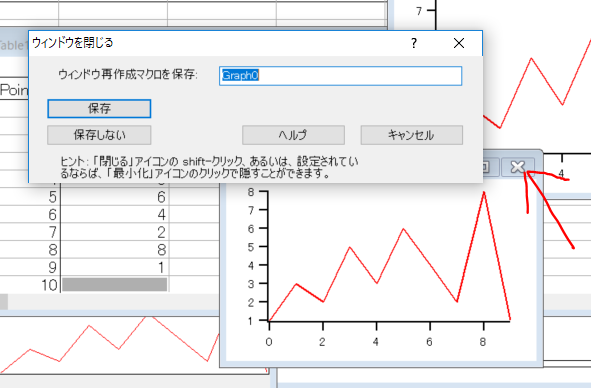Click cell with value 4 in row 6
Image resolution: width=591 pixels, height=388 pixels.
115,215
